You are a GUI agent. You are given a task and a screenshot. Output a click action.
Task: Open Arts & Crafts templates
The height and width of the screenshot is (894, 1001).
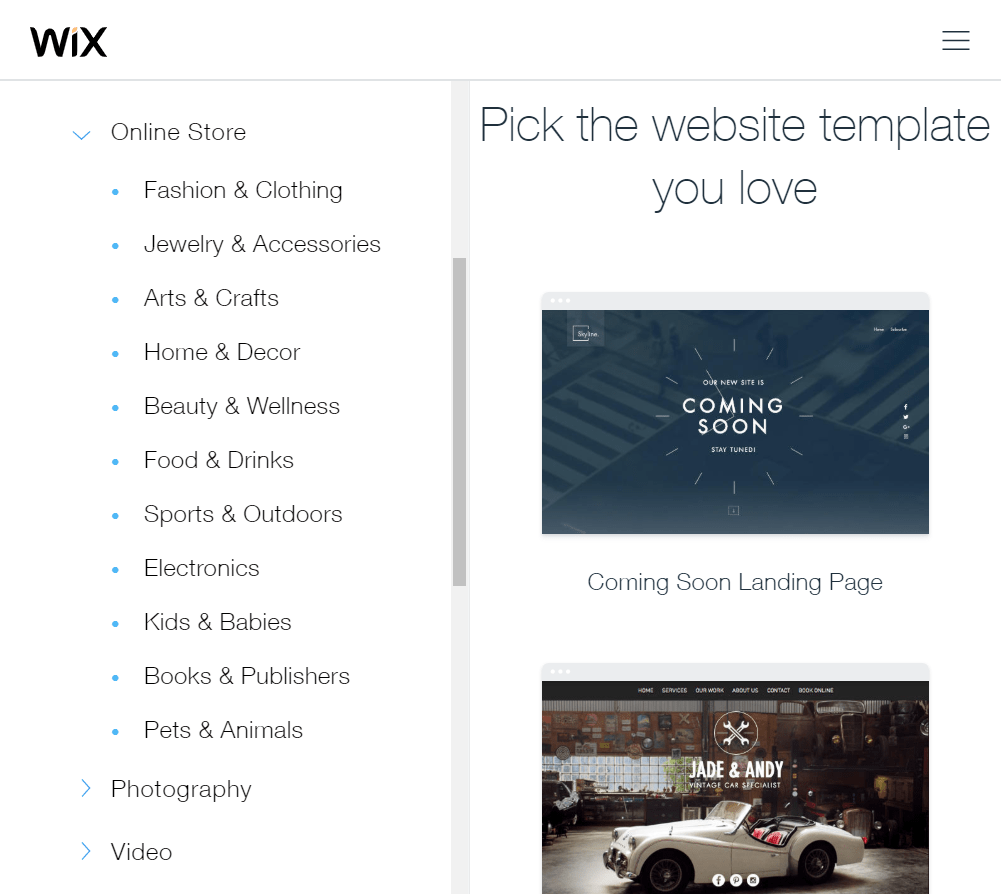(x=211, y=298)
